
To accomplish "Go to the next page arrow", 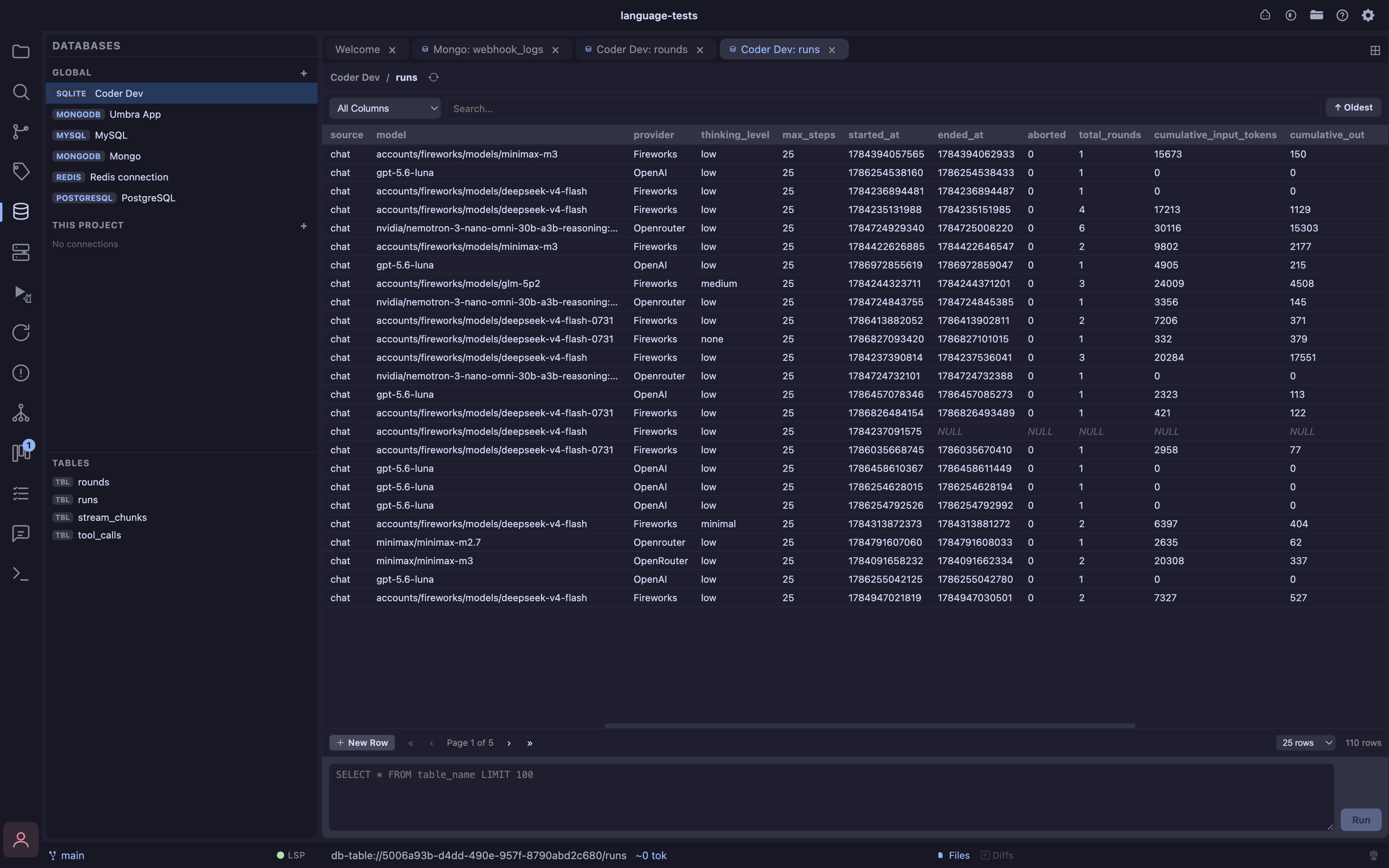I will pyautogui.click(x=508, y=743).
